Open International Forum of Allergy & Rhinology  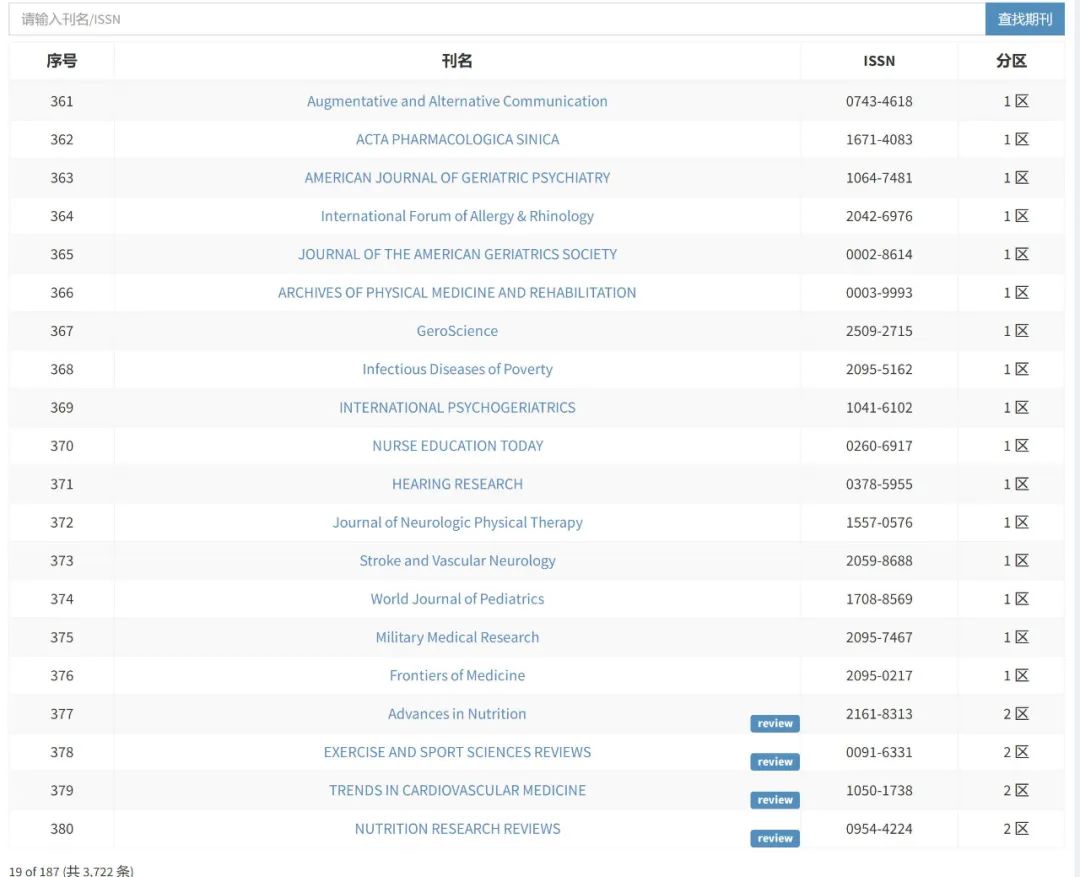tap(457, 216)
